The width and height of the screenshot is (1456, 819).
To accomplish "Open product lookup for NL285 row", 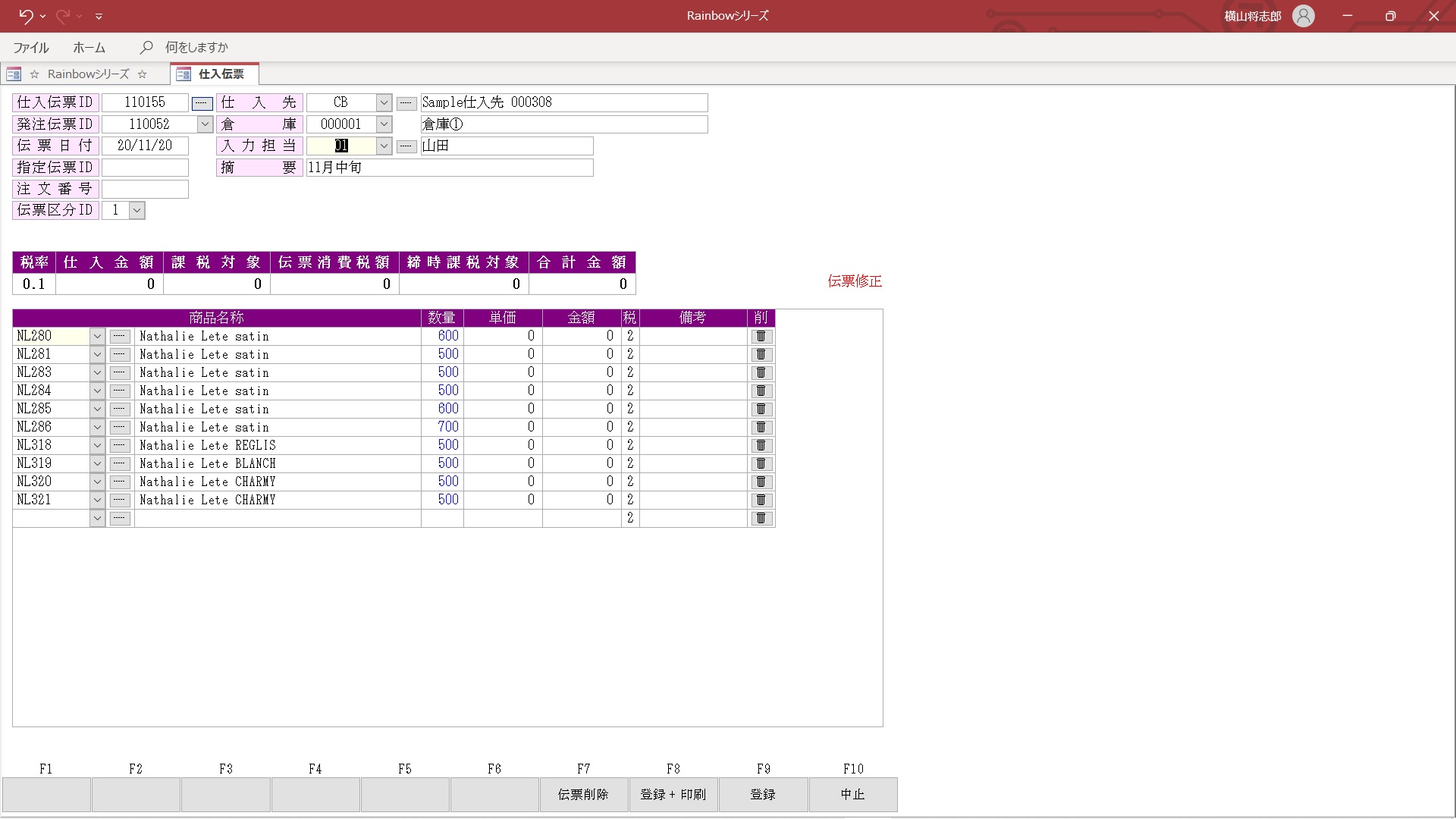I will tap(120, 409).
